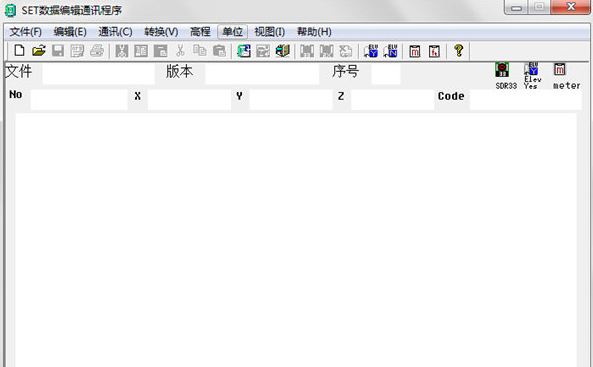Click the Cut scissors icon

tap(180, 51)
